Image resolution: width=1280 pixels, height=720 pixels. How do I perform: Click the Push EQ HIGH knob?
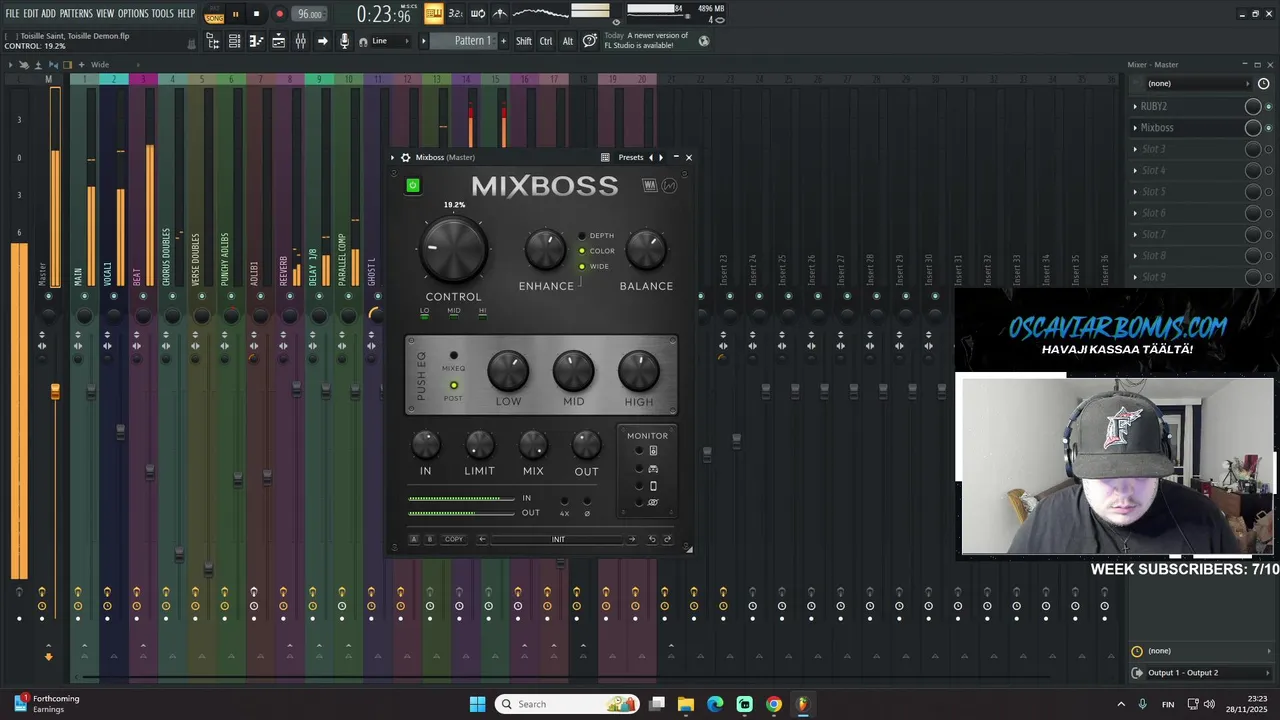point(639,371)
